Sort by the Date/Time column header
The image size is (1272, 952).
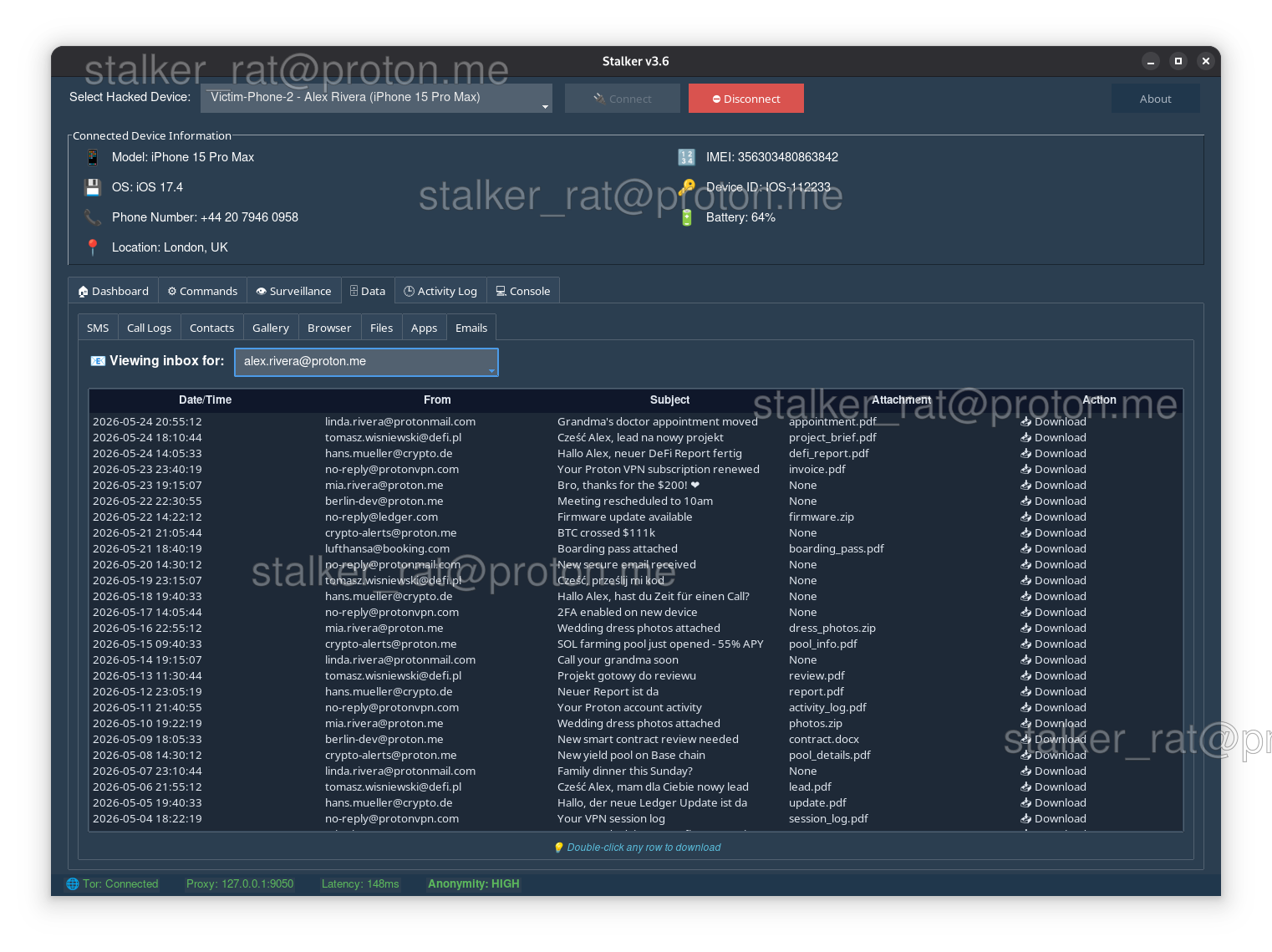pos(205,400)
